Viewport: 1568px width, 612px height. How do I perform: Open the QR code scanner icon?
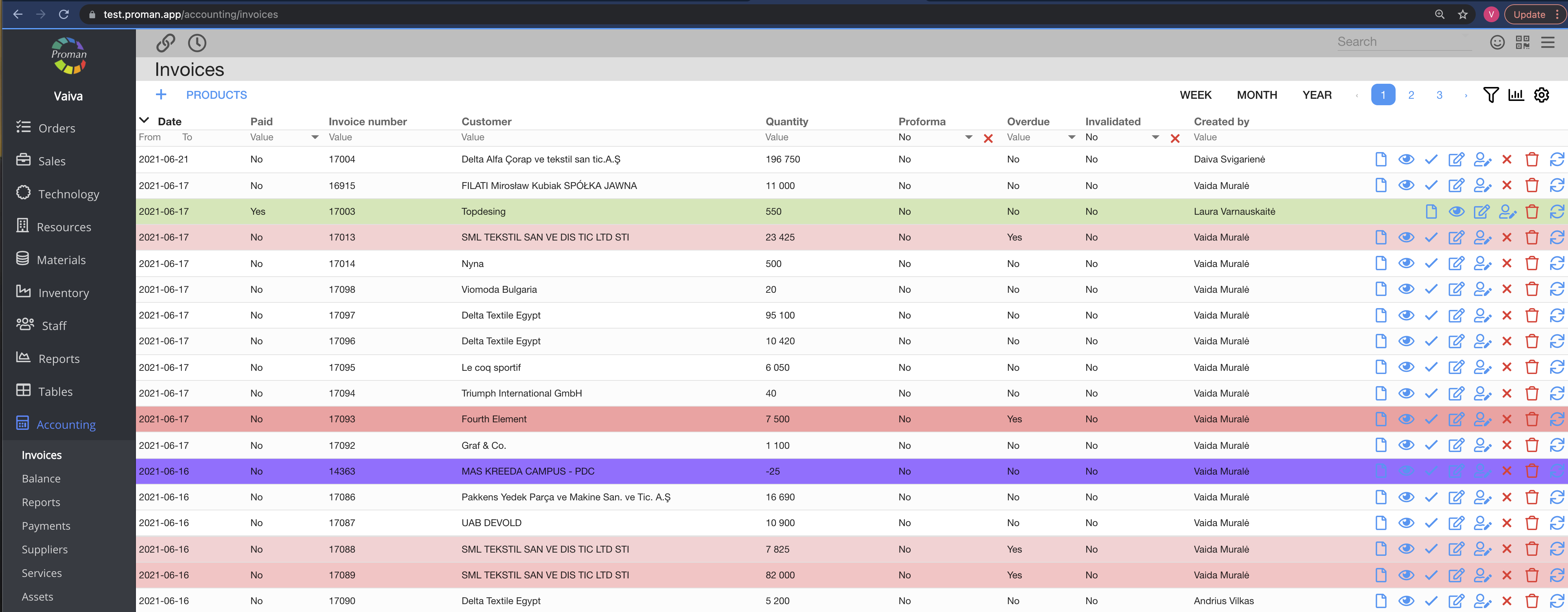(1522, 42)
